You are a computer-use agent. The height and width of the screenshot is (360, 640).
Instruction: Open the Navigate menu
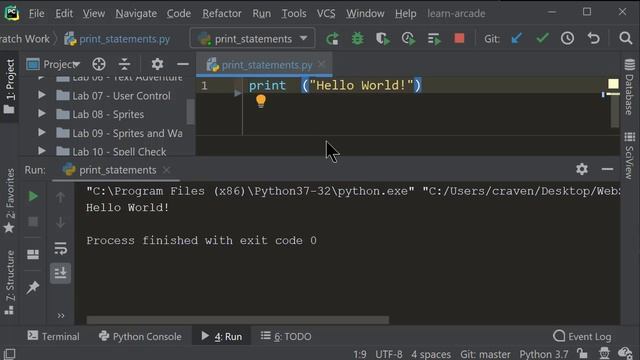click(136, 13)
